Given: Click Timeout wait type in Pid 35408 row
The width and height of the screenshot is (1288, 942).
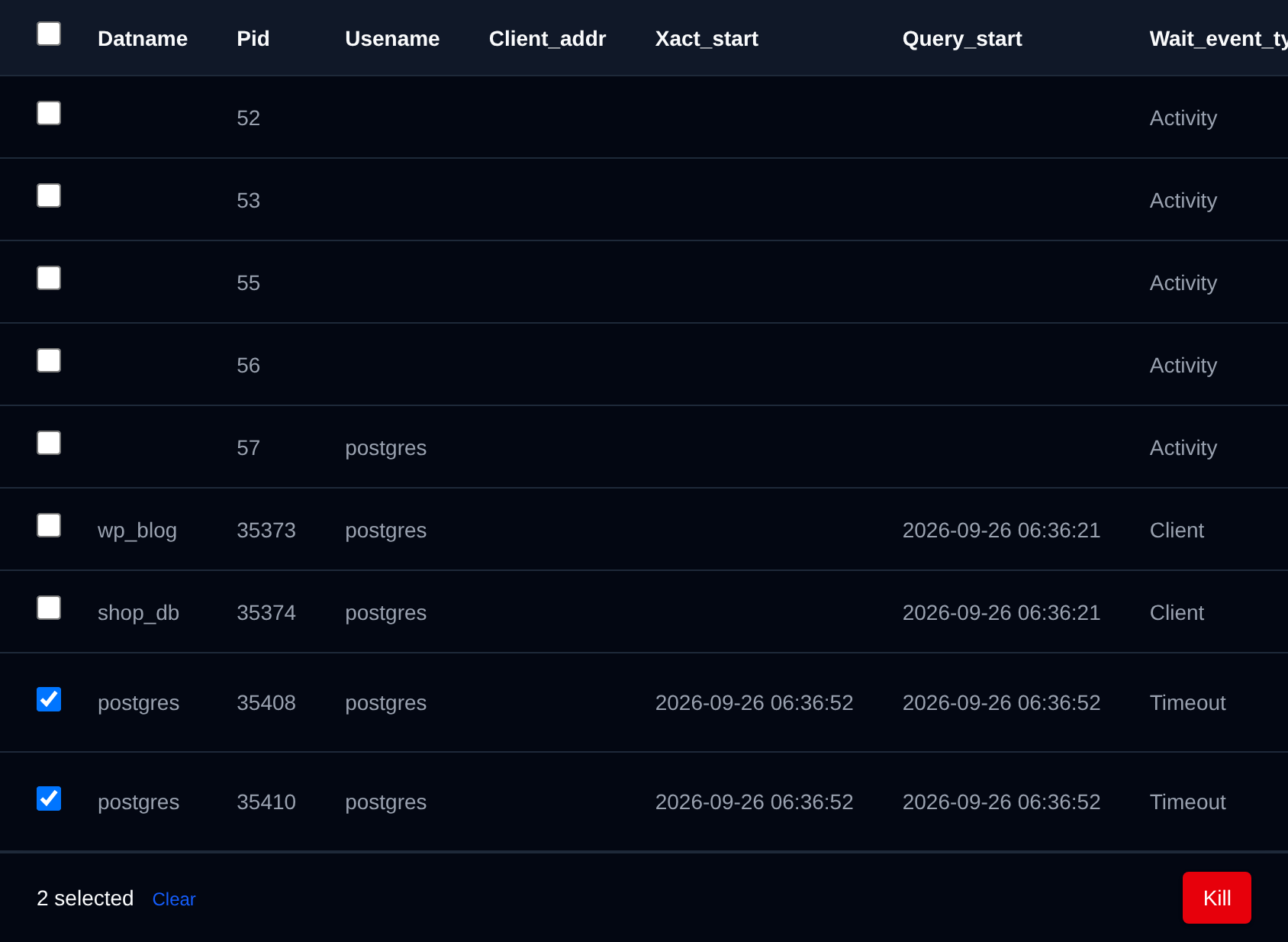Looking at the screenshot, I should 1187,703.
